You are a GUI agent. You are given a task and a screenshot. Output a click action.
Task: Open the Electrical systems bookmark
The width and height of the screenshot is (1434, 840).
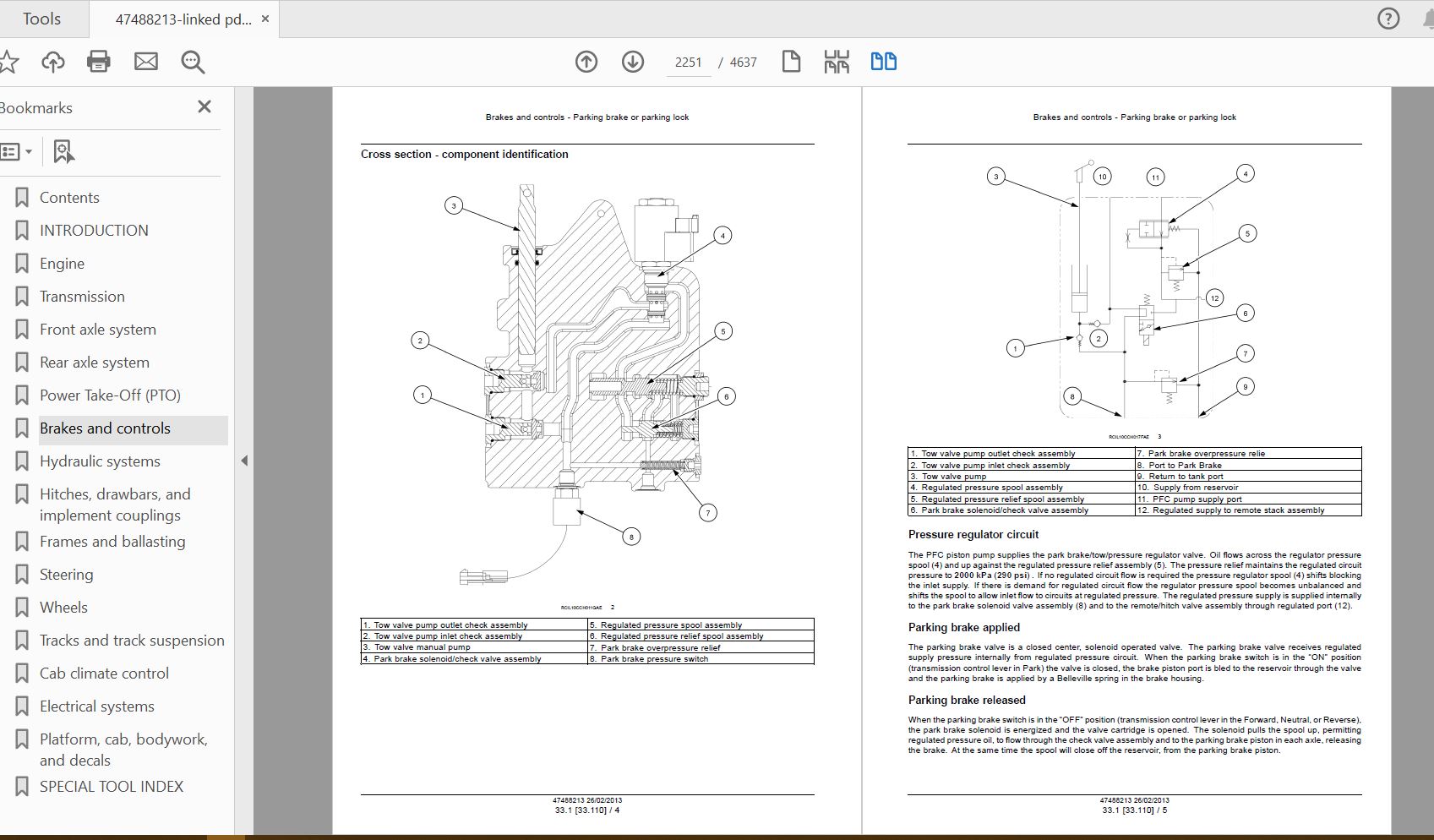coord(97,706)
